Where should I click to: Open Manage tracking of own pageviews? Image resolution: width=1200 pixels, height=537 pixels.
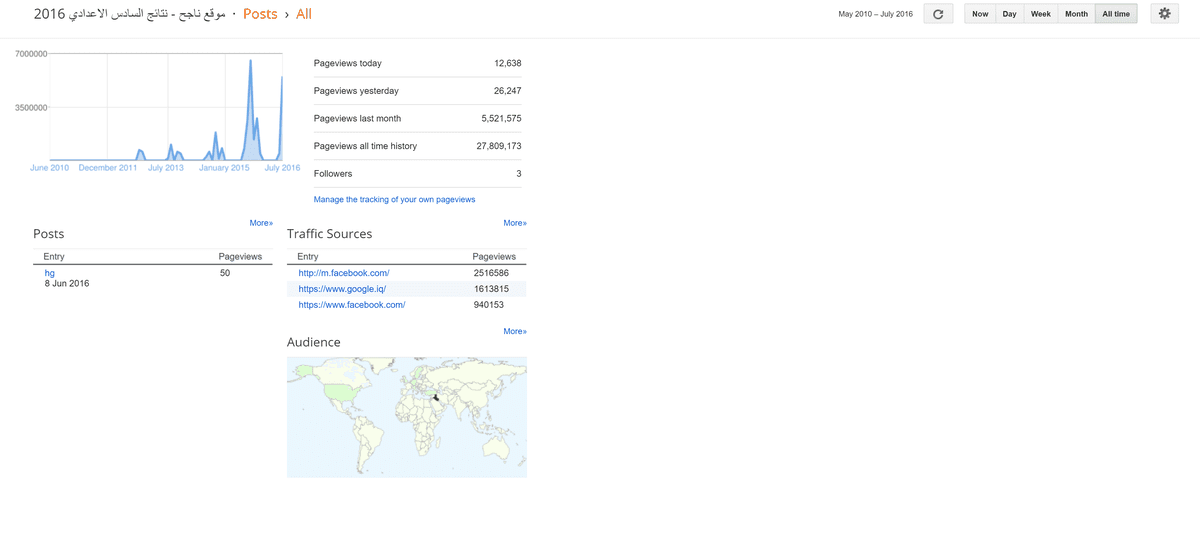tap(394, 200)
